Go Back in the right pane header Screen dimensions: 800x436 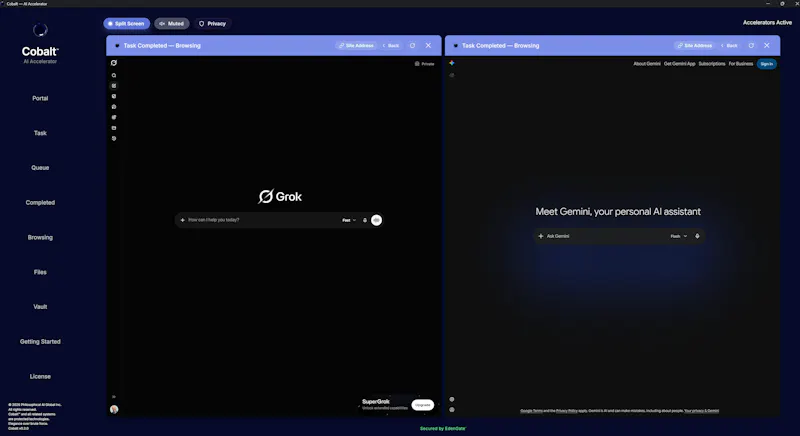(x=729, y=45)
